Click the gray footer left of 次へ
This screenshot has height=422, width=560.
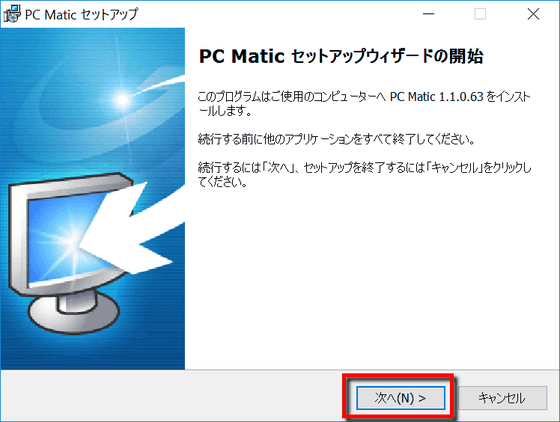click(171, 396)
